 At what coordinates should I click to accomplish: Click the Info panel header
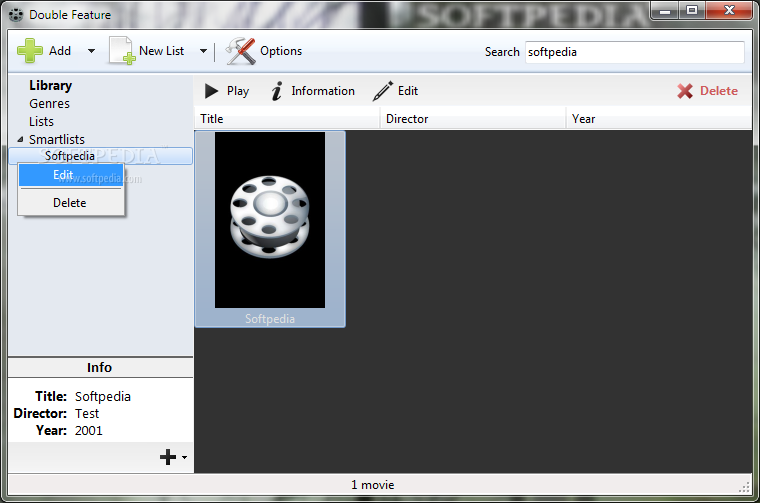click(100, 367)
